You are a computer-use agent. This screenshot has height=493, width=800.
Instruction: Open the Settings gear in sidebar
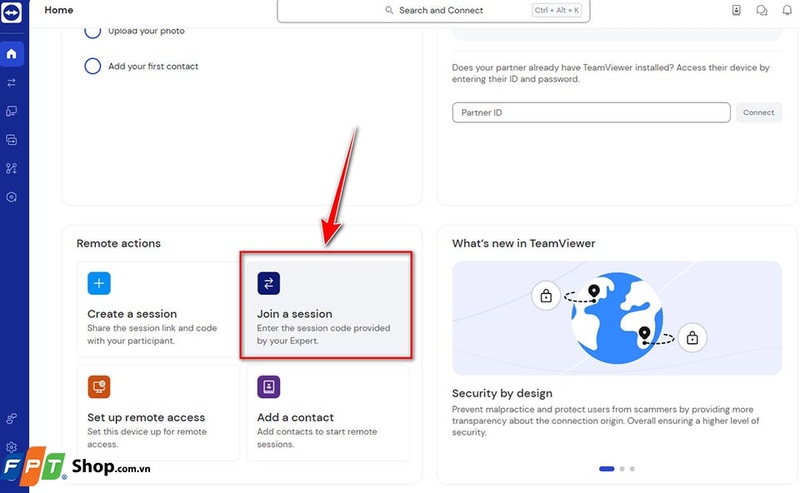(12, 447)
